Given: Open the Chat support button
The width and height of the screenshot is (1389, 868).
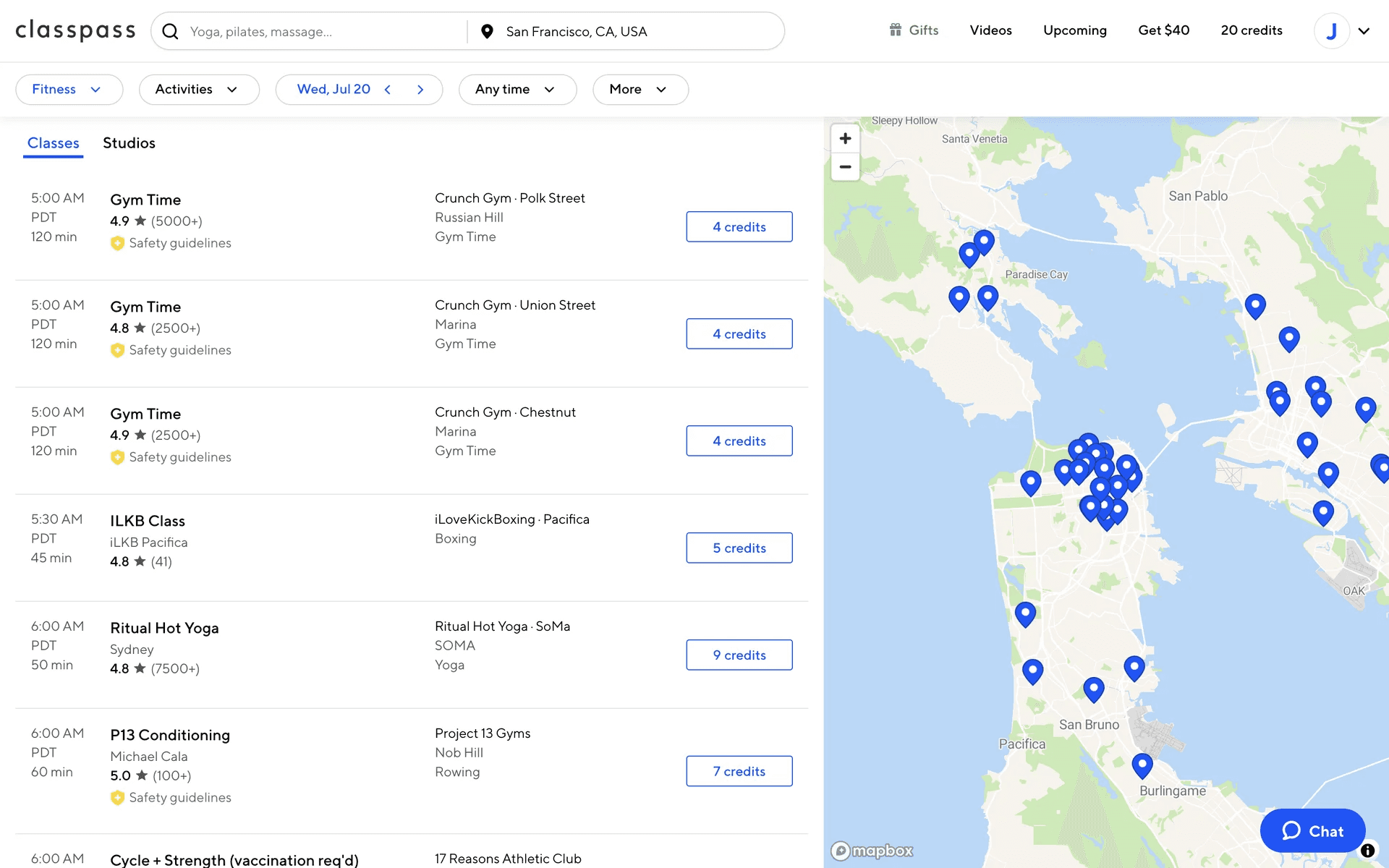Looking at the screenshot, I should coord(1312,831).
